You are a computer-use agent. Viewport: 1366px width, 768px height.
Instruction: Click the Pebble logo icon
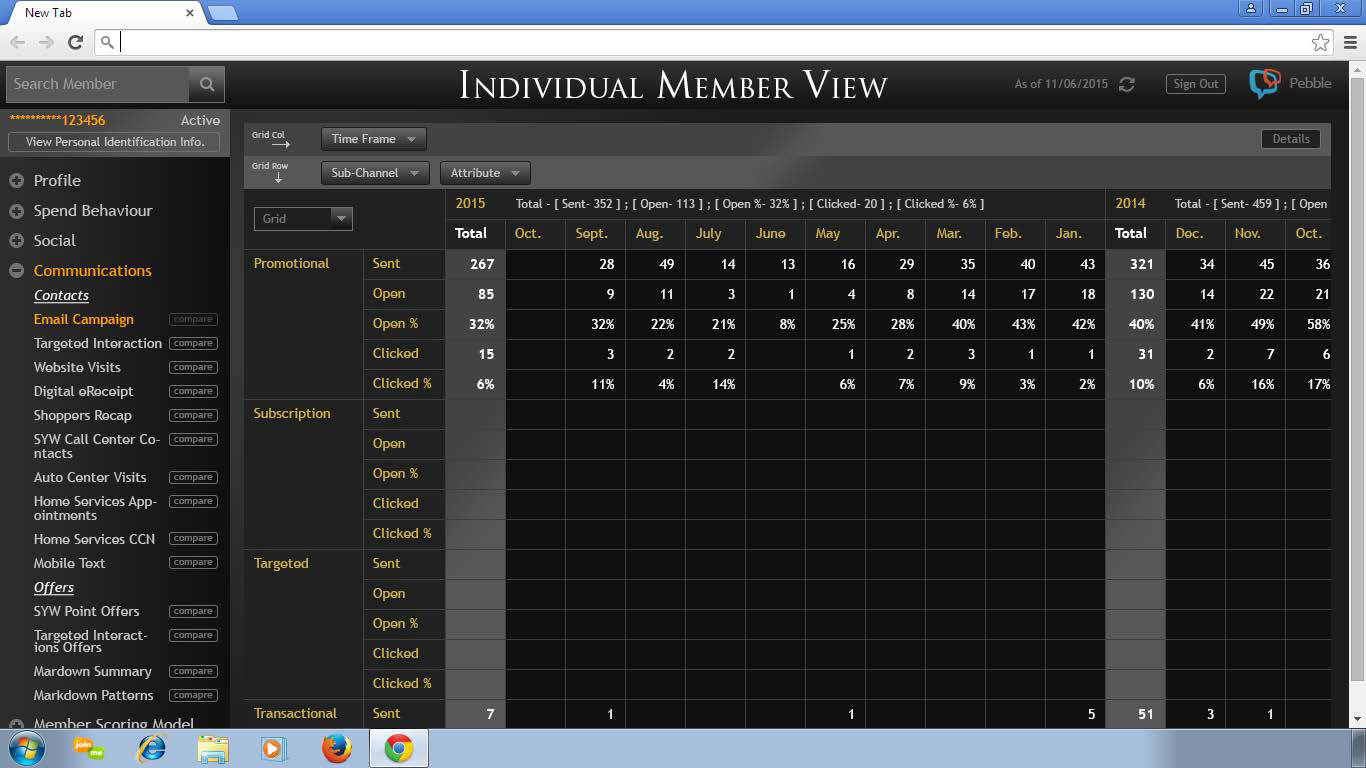(1264, 84)
